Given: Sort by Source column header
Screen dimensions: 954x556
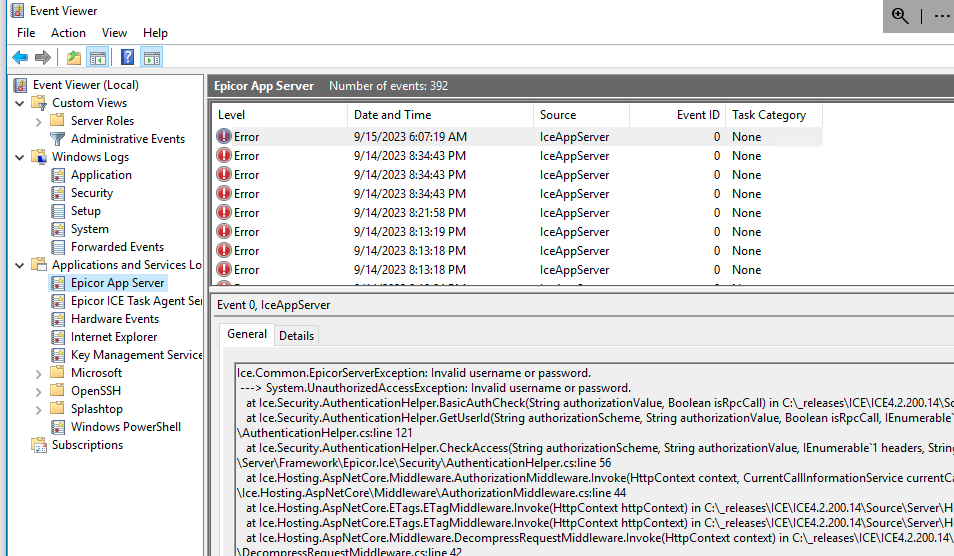Looking at the screenshot, I should coord(582,114).
